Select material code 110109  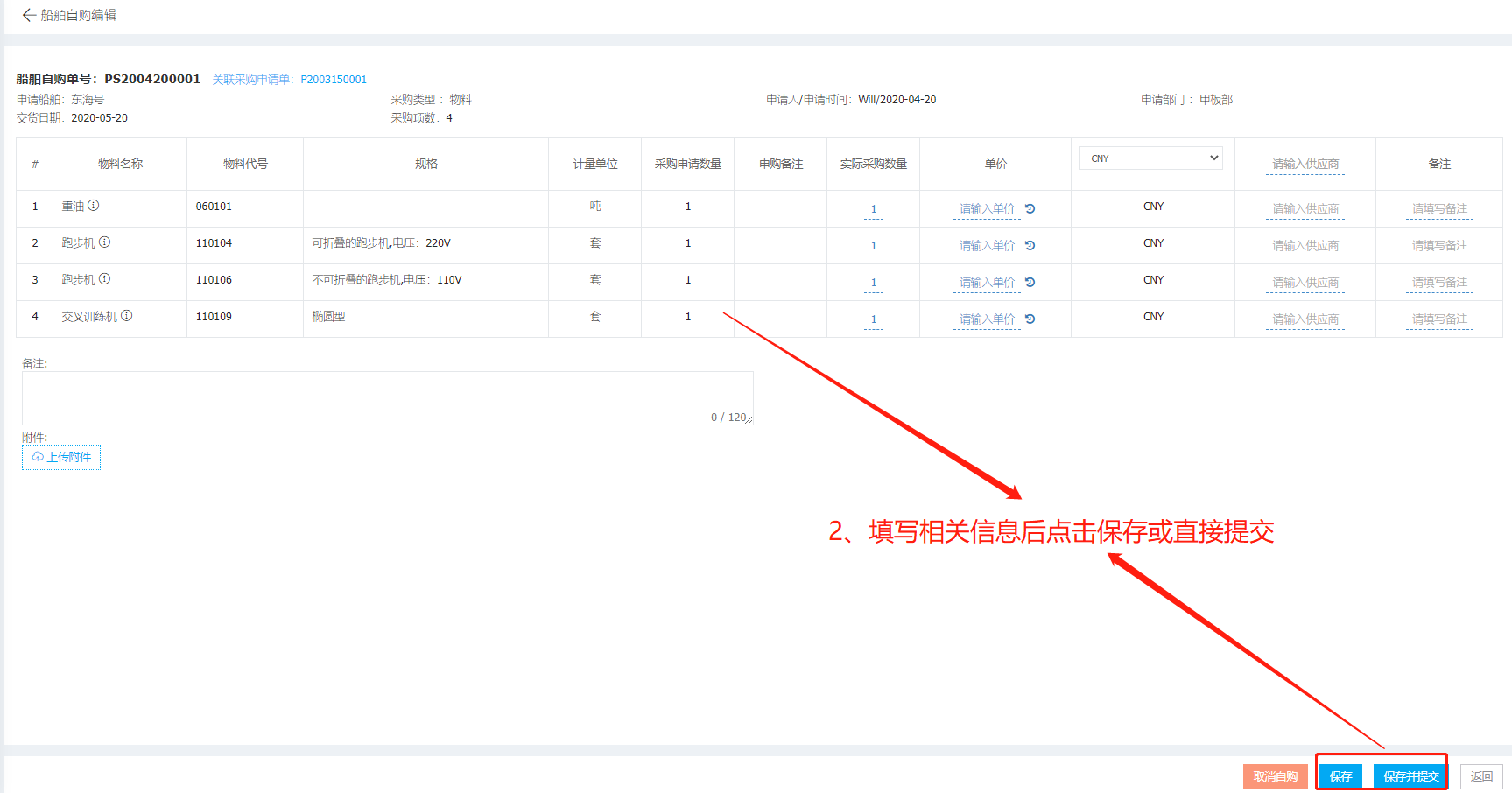pyautogui.click(x=214, y=317)
